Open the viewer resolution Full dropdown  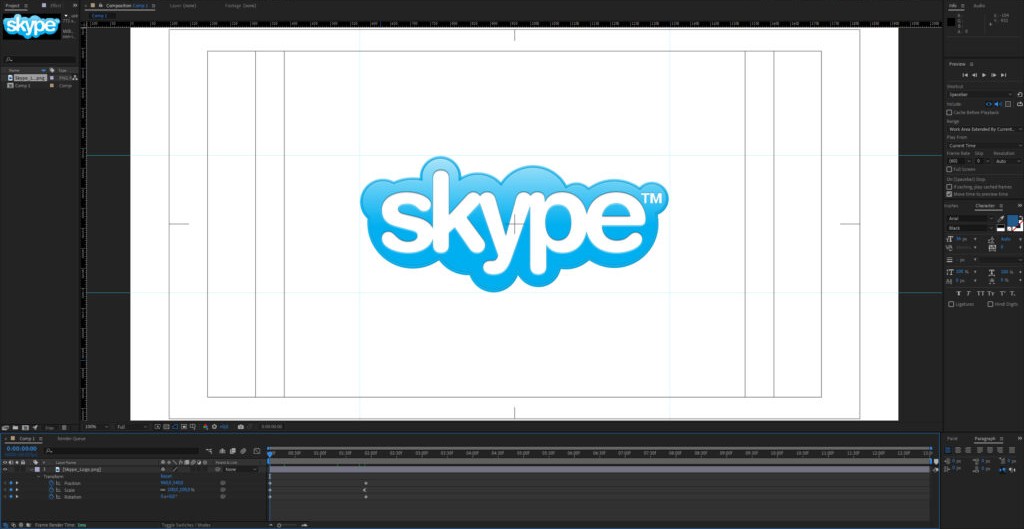click(131, 426)
